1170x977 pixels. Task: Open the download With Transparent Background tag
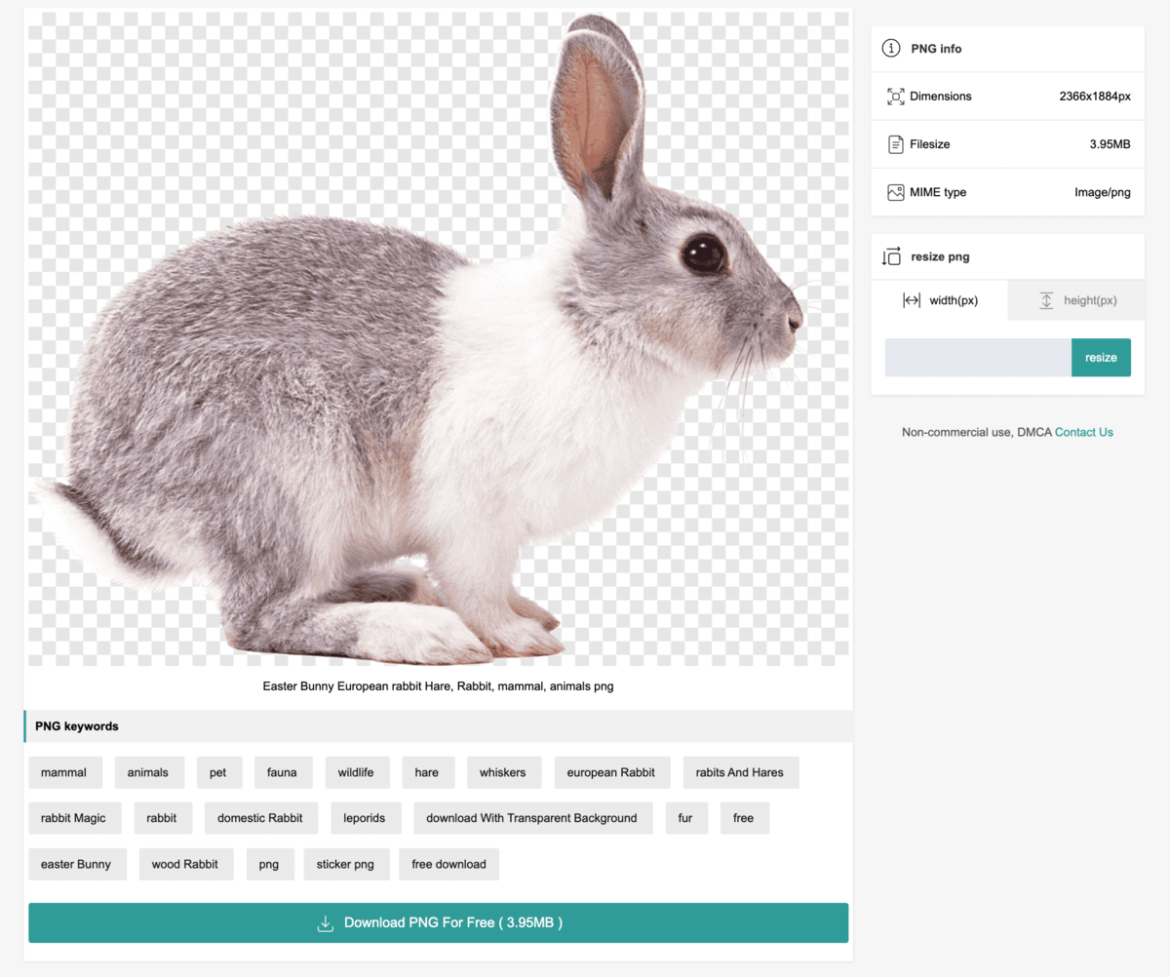coord(532,818)
